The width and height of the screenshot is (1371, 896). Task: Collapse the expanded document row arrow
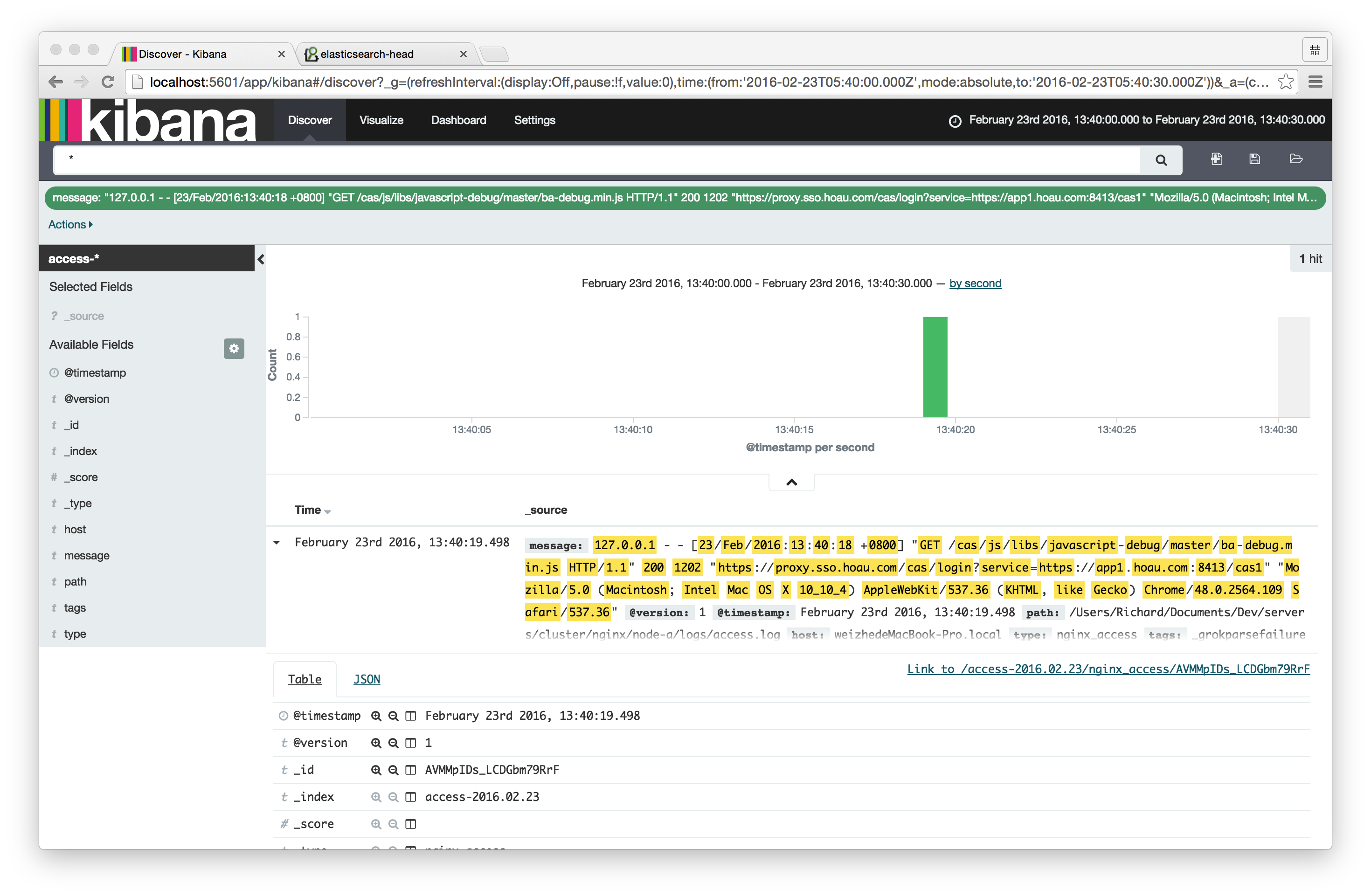(x=277, y=543)
